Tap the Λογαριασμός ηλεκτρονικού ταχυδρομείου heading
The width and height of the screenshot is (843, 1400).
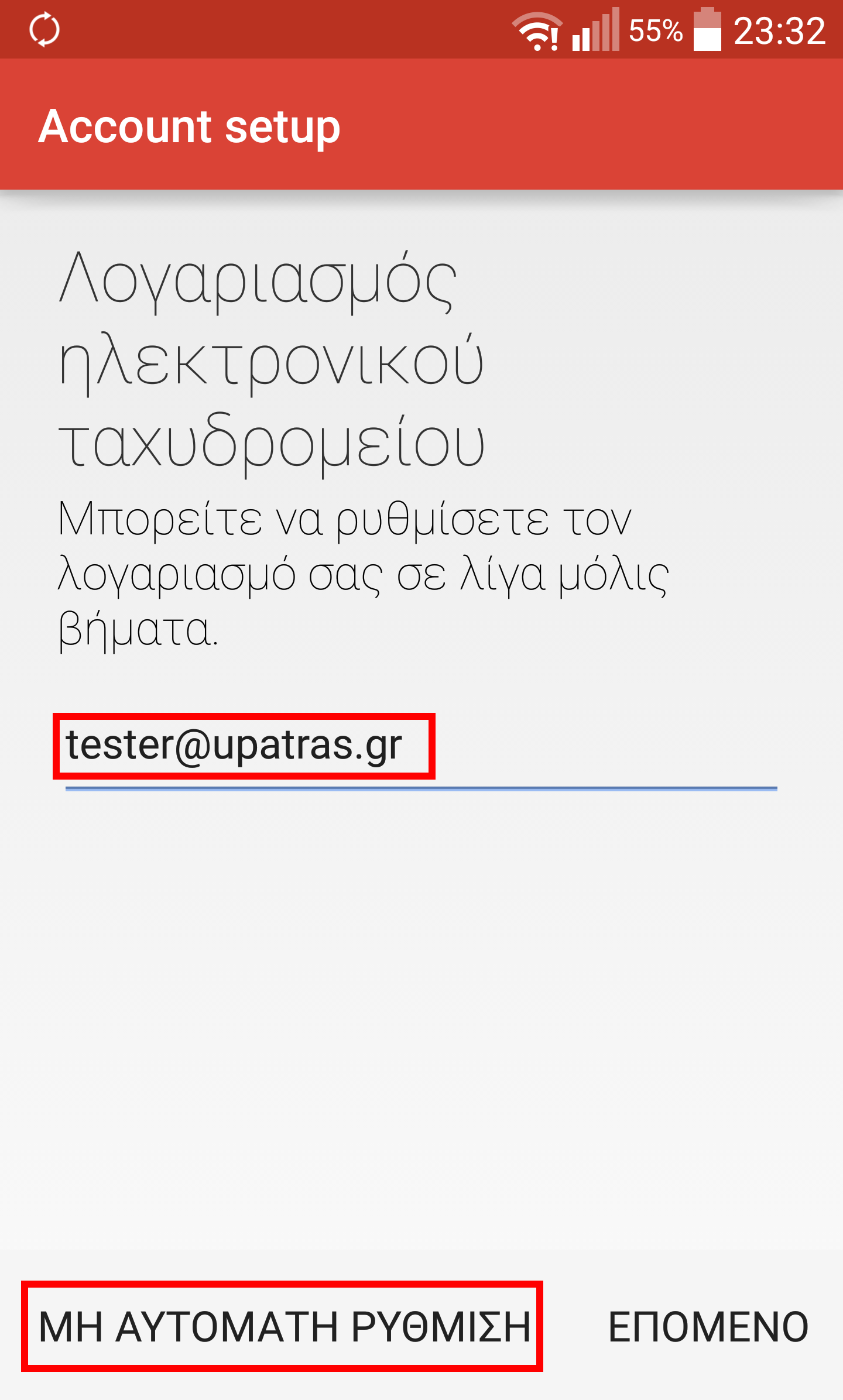(272, 360)
